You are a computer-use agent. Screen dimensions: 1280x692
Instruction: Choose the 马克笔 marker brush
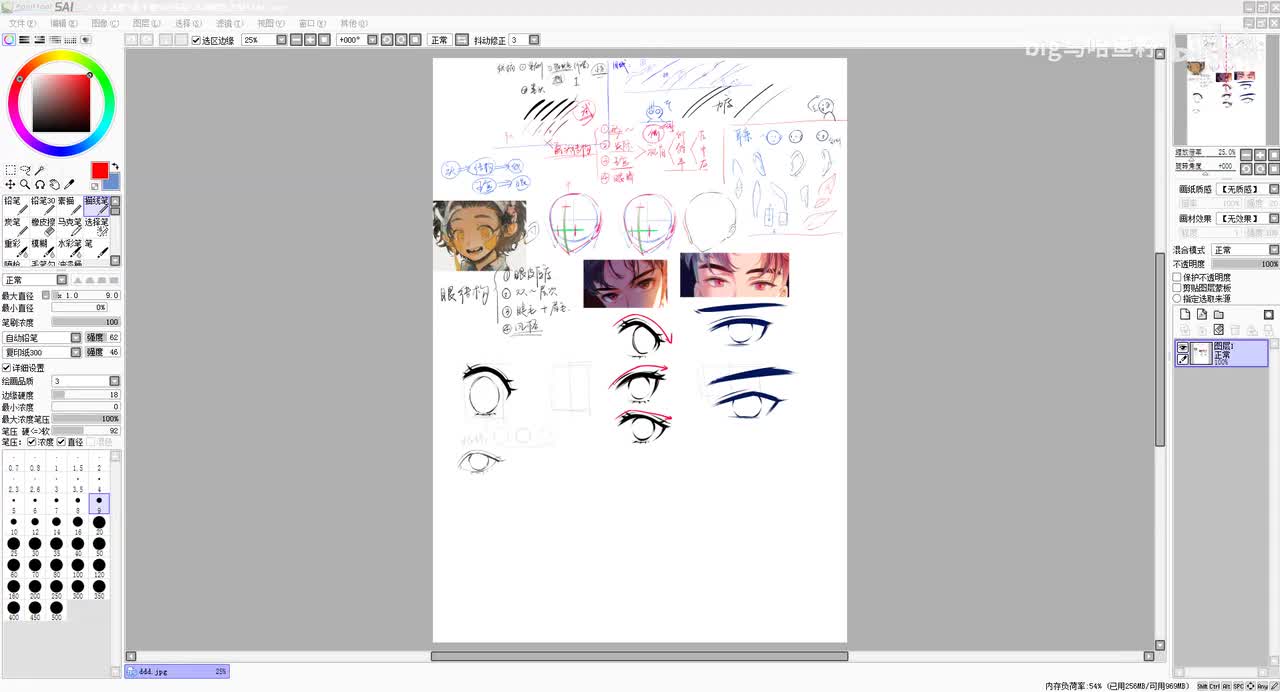70,227
